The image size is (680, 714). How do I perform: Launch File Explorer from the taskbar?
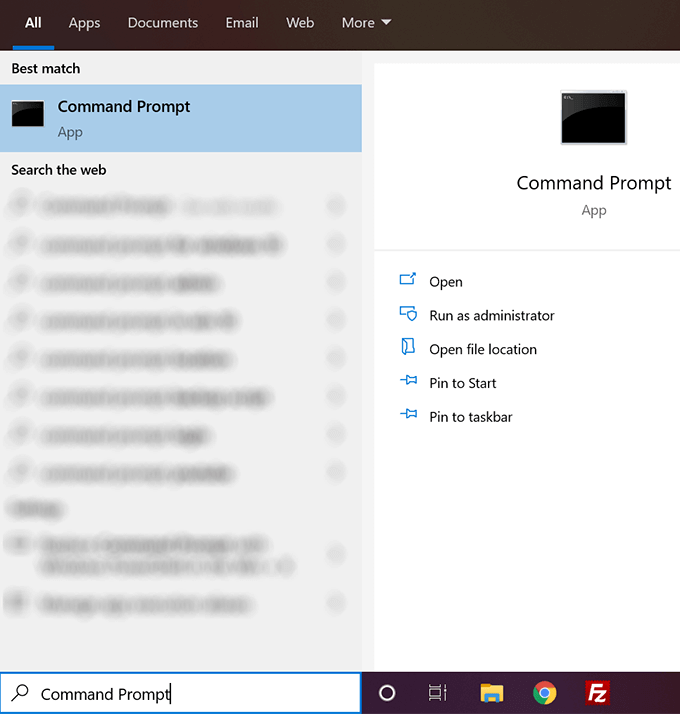pyautogui.click(x=491, y=693)
